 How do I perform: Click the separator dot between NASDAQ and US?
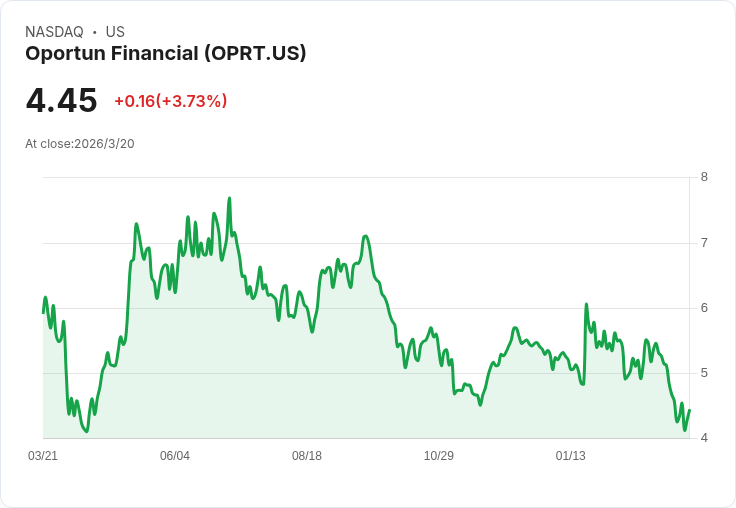(x=94, y=32)
